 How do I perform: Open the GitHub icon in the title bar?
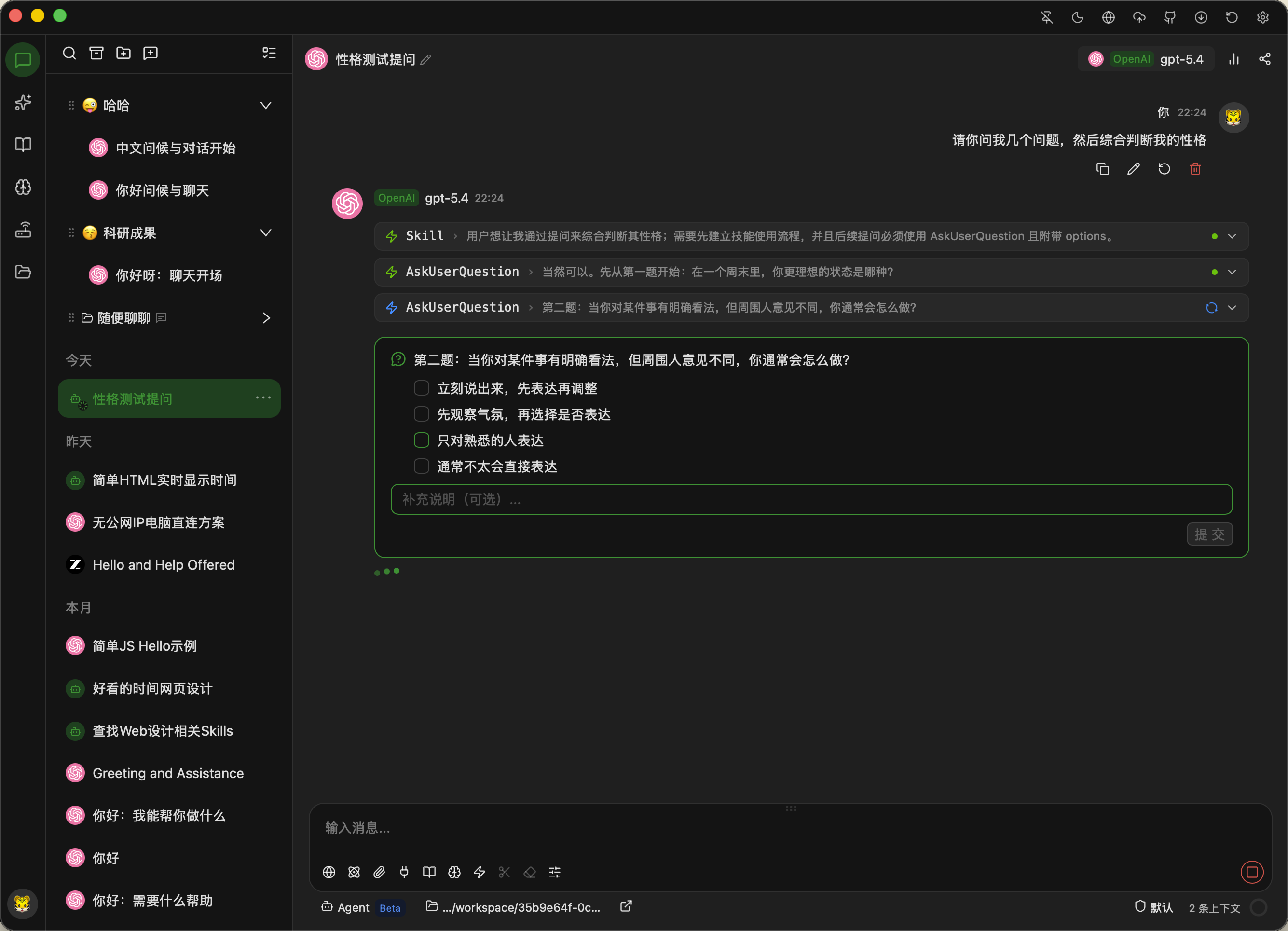pyautogui.click(x=1170, y=18)
